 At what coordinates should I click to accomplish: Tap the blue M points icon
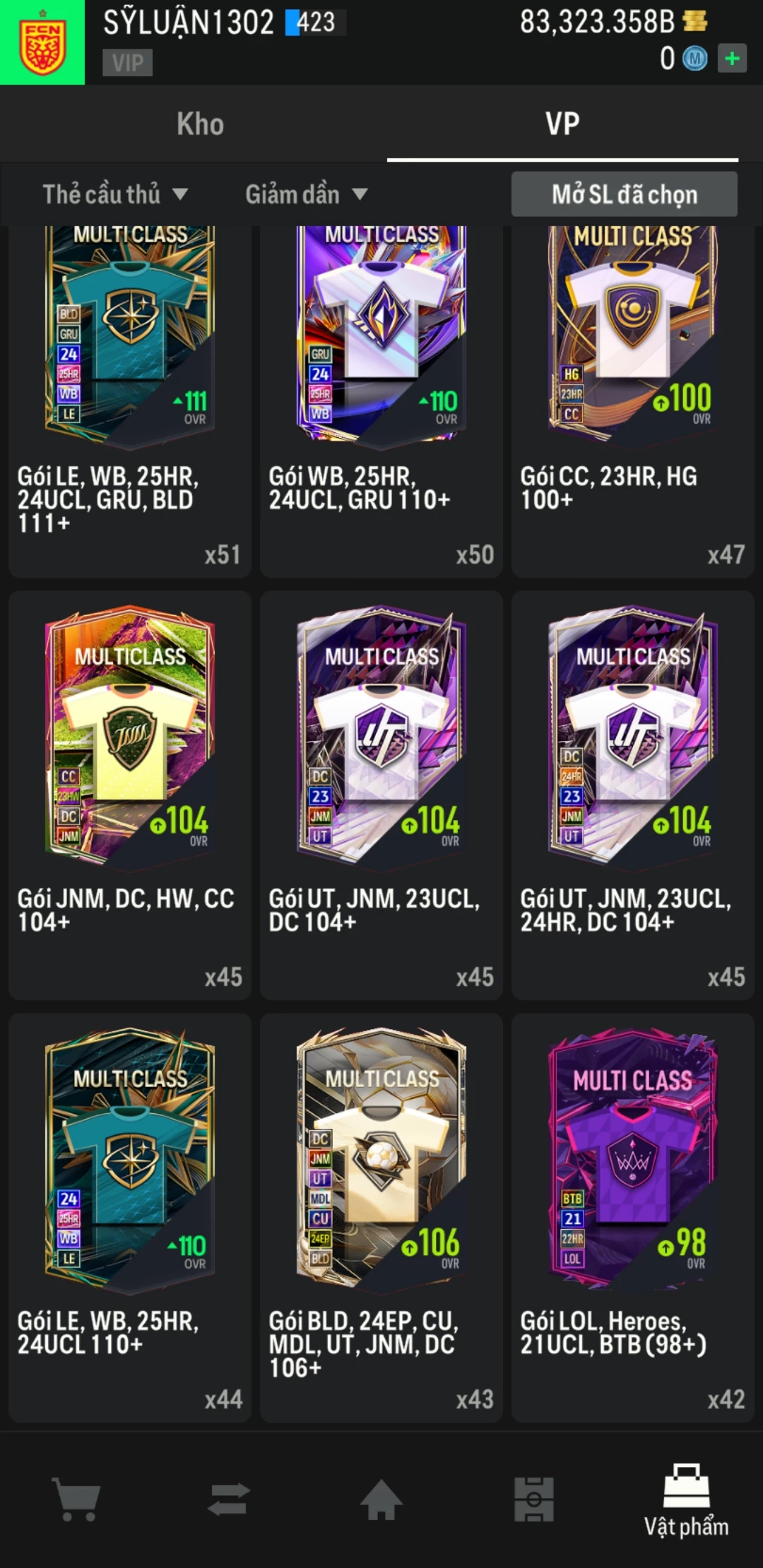[x=694, y=59]
